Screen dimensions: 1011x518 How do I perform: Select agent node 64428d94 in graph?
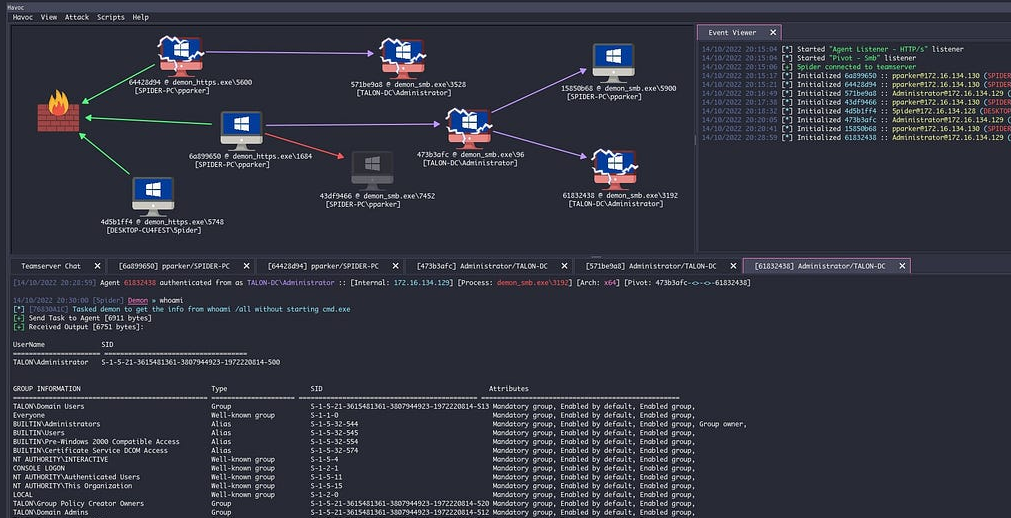[x=181, y=55]
